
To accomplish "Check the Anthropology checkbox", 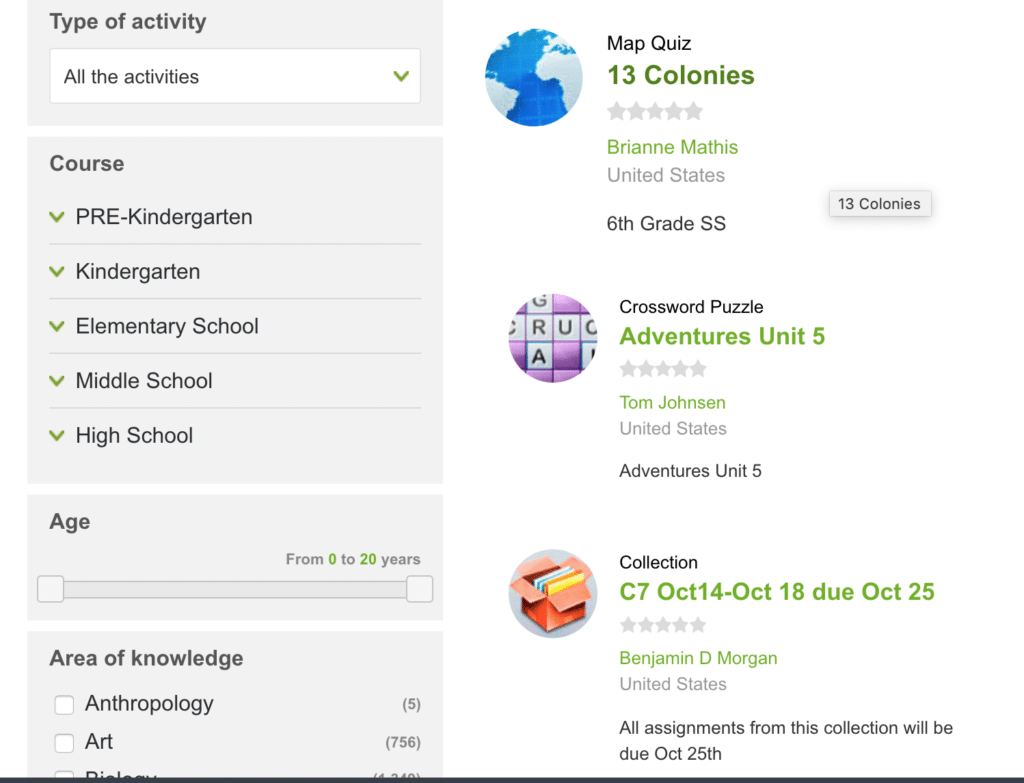I will tap(65, 705).
